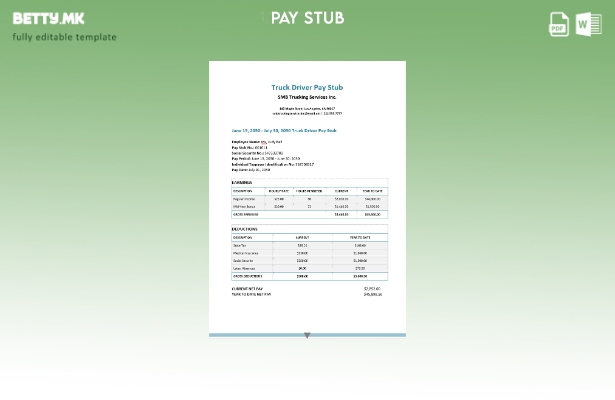This screenshot has height=400, width=615.
Task: Click the PAY STUB heading
Action: pos(307,18)
